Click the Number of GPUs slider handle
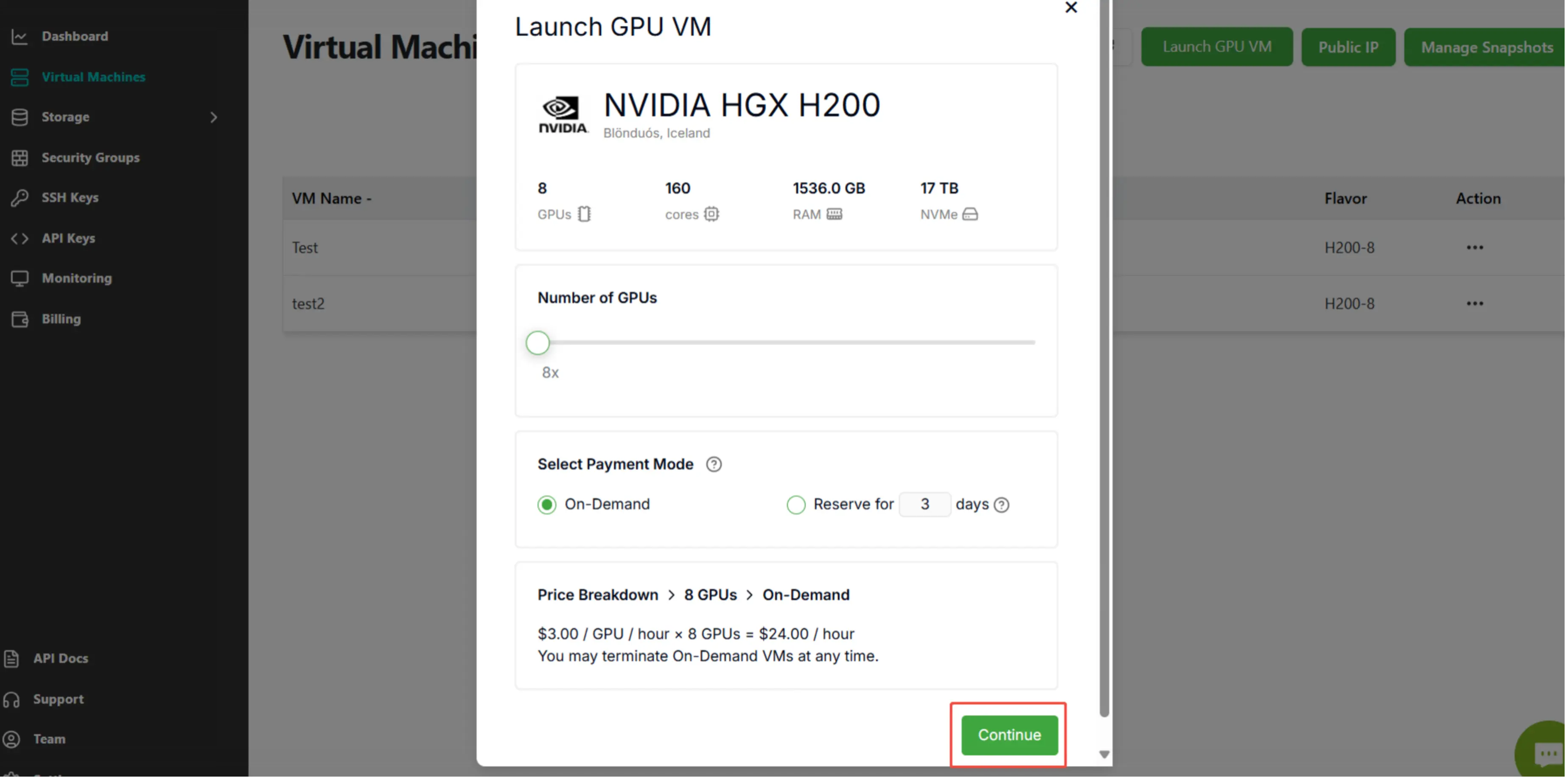1568x780 pixels. pos(538,343)
